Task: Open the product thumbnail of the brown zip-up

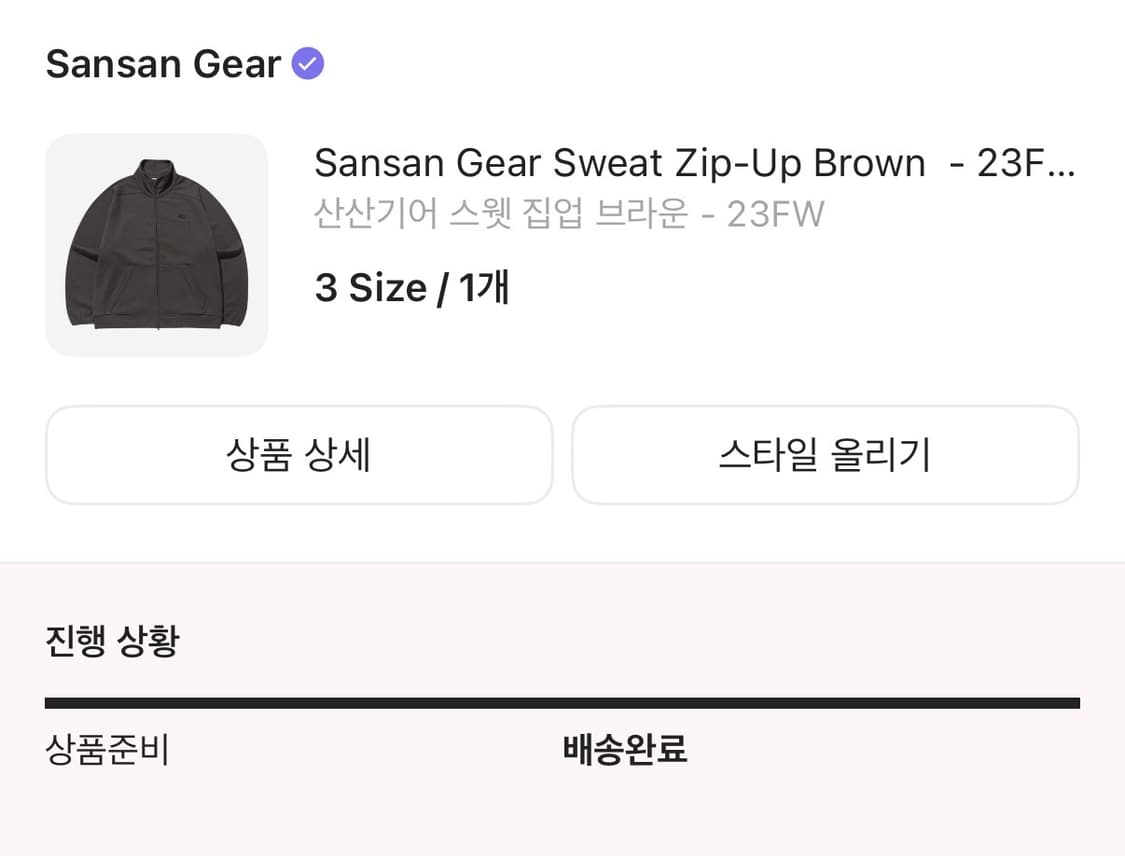Action: 156,244
